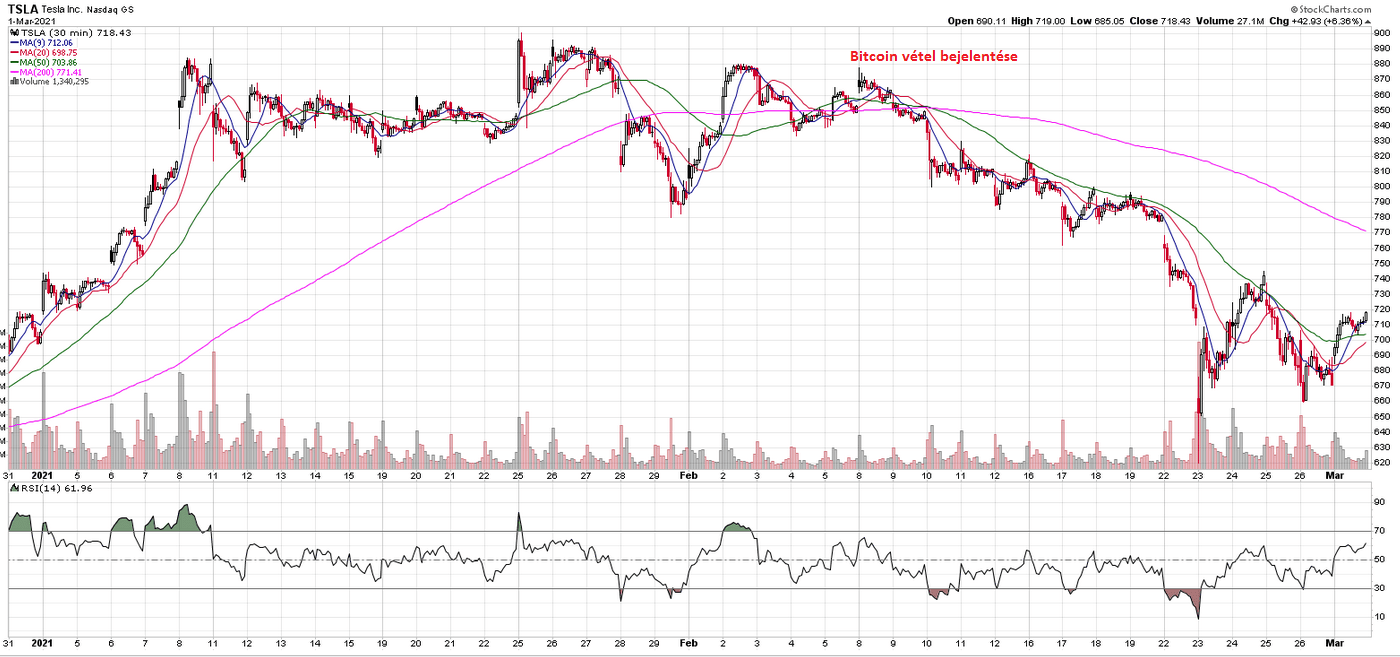Click the 700 price axis label

point(1382,340)
